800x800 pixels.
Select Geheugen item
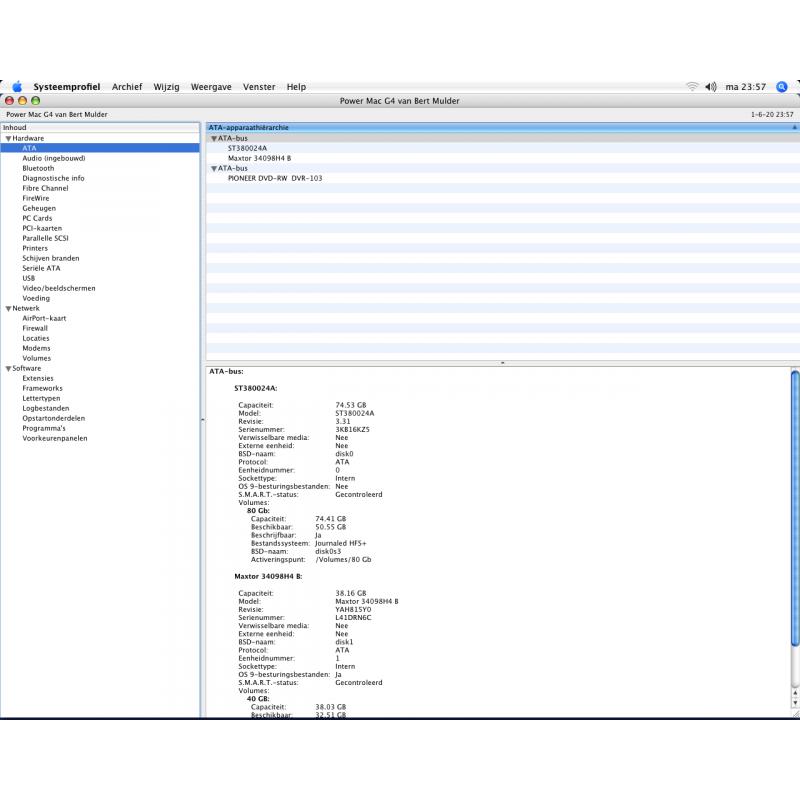[x=39, y=208]
